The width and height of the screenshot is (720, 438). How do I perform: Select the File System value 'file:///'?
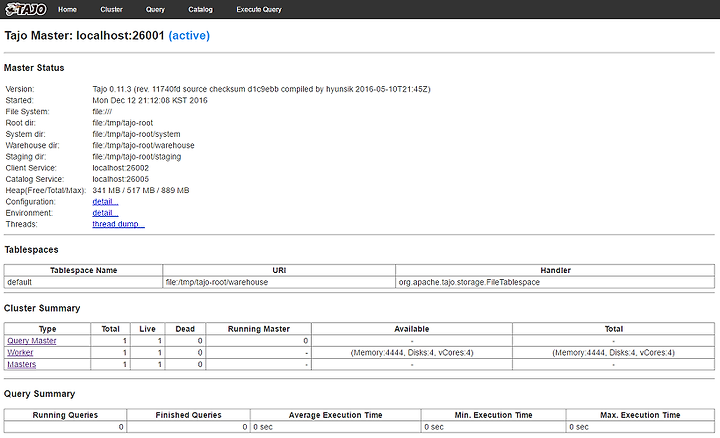pos(102,112)
